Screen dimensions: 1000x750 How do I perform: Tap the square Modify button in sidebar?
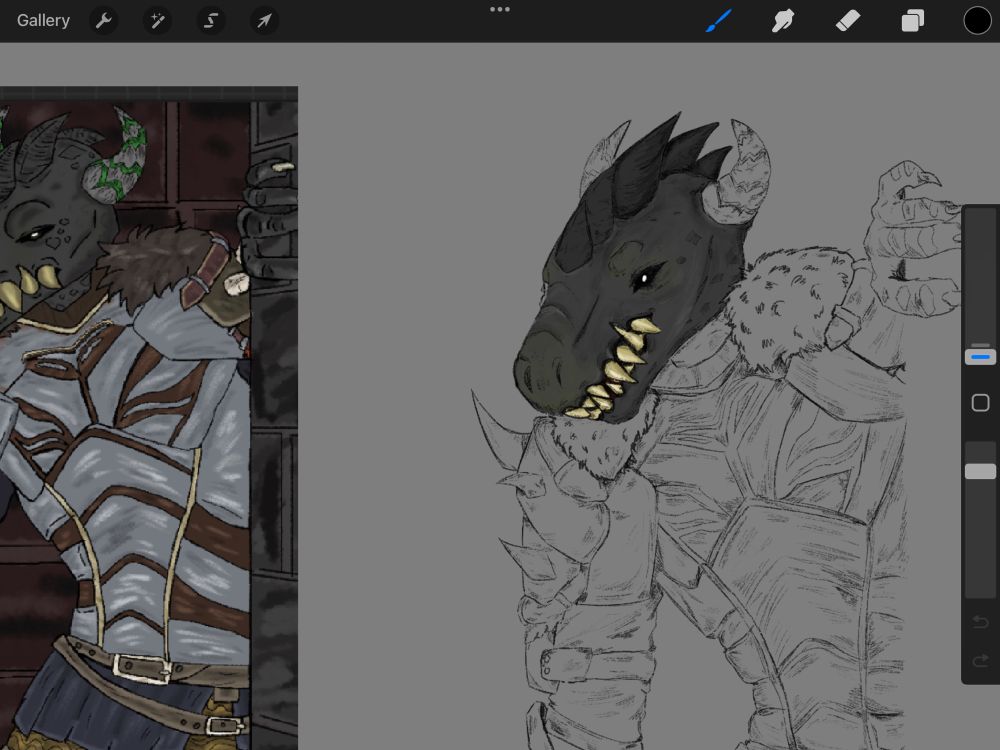(x=980, y=403)
